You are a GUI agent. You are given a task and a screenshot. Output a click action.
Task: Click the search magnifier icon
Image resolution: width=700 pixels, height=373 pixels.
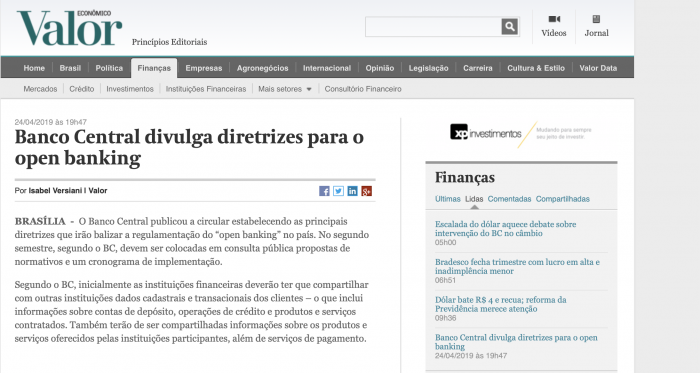click(x=509, y=26)
